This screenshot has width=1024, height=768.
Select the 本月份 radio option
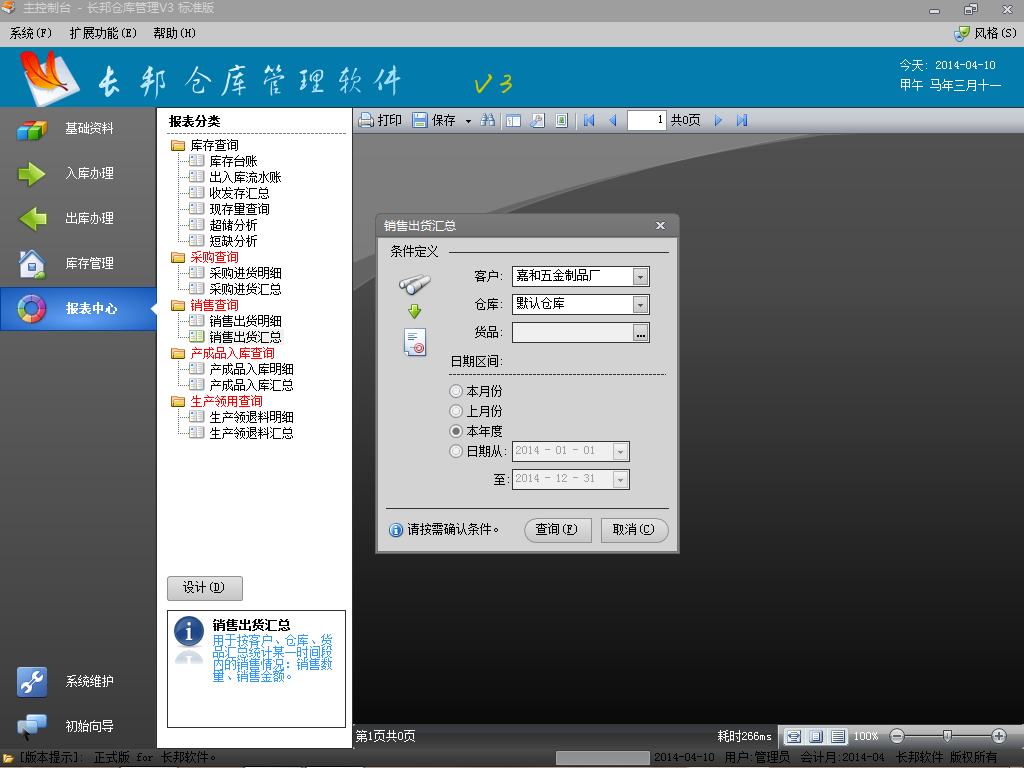click(456, 391)
